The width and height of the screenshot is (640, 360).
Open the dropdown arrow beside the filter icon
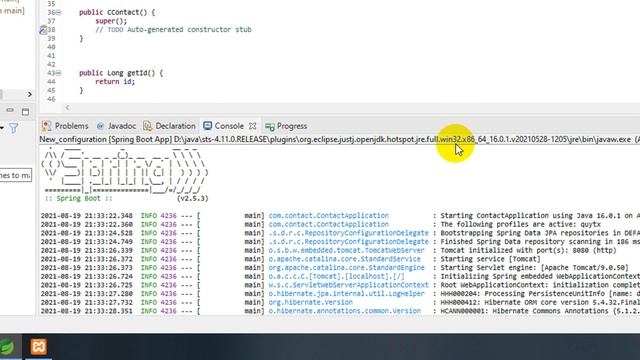2,129
